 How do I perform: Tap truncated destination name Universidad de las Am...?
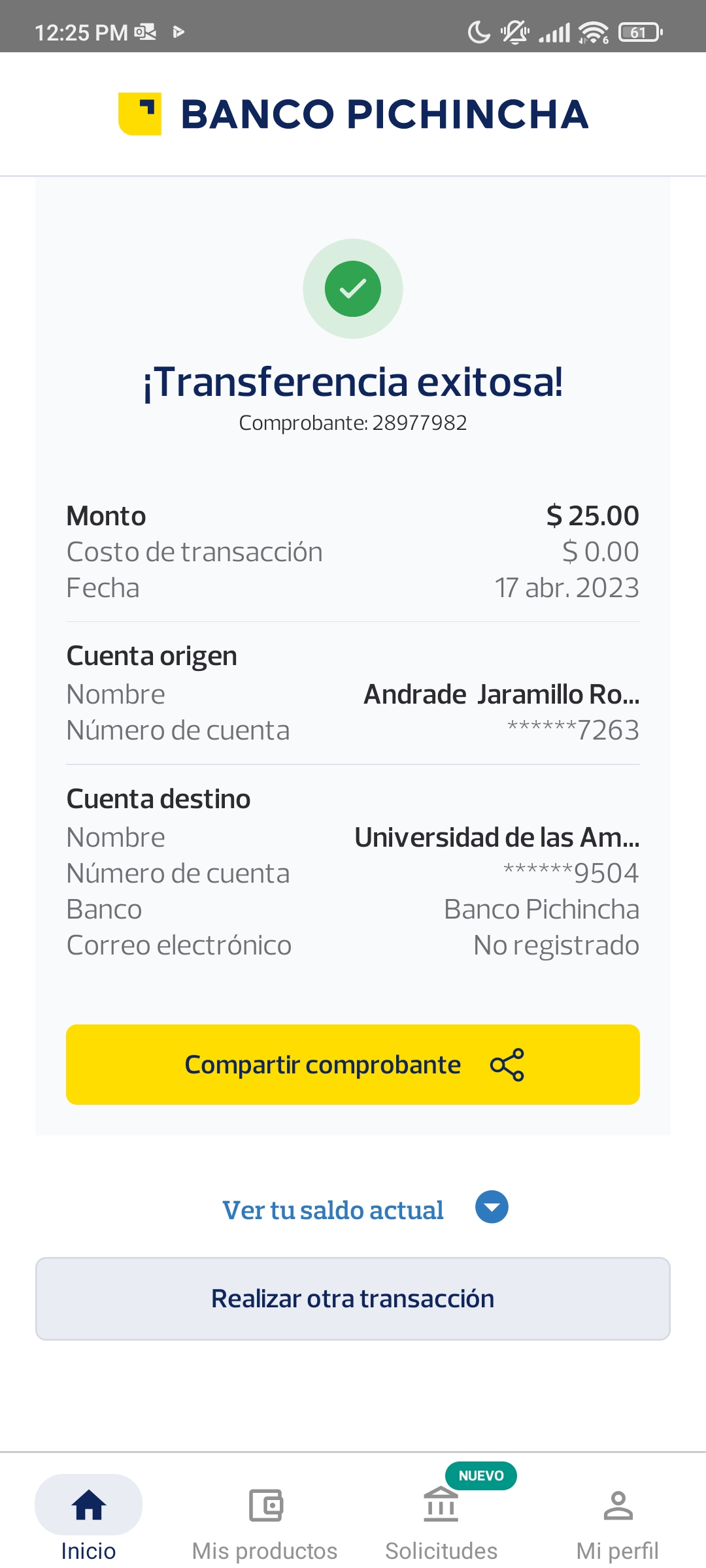coord(497,838)
